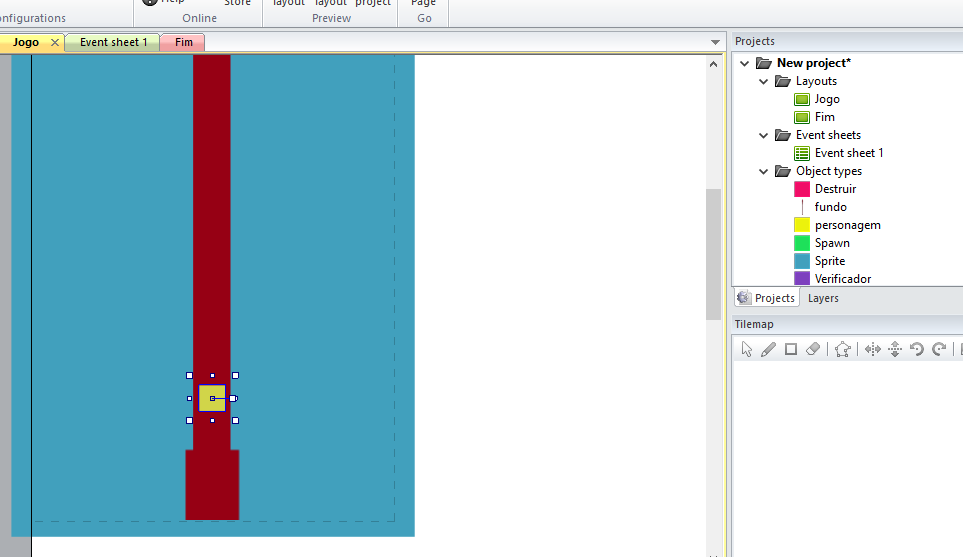Select the tilemap pointer selection tool
963x557 pixels.
pyautogui.click(x=746, y=349)
